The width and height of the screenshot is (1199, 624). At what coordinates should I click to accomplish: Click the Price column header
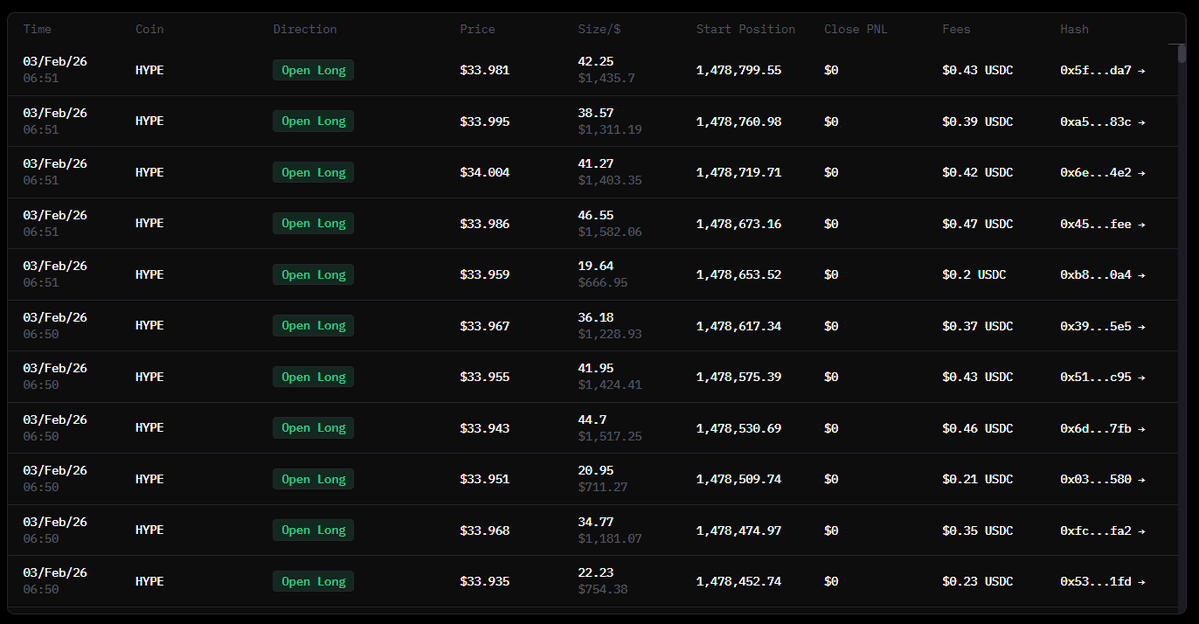(x=477, y=30)
